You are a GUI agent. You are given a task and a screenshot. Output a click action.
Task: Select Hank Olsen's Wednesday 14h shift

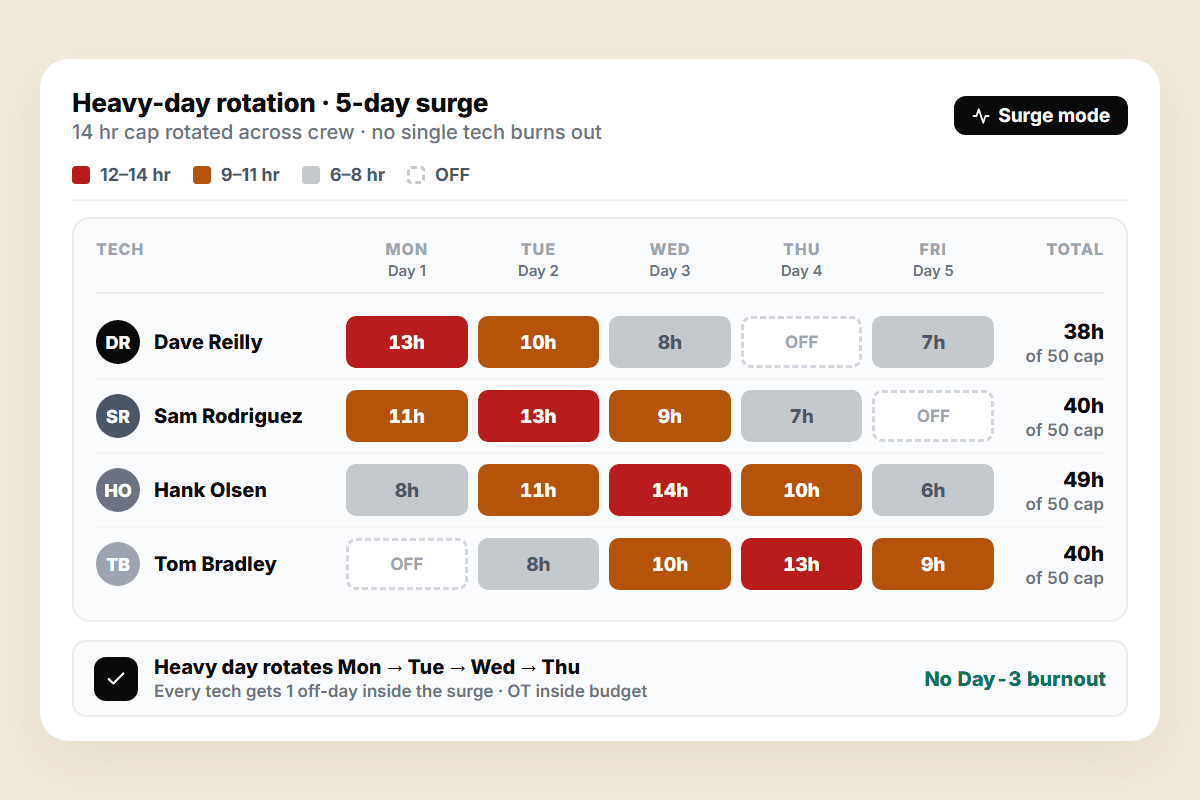[670, 490]
